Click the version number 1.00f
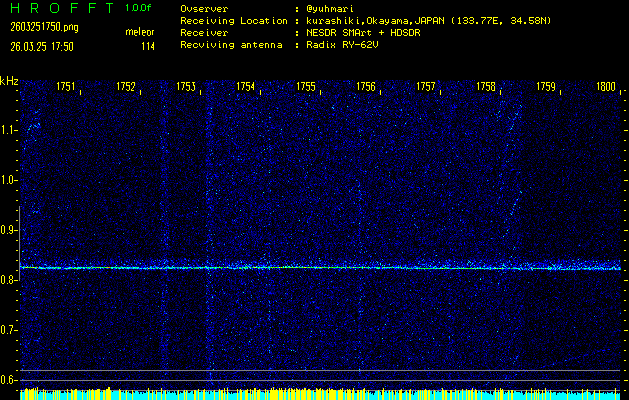 [x=138, y=8]
